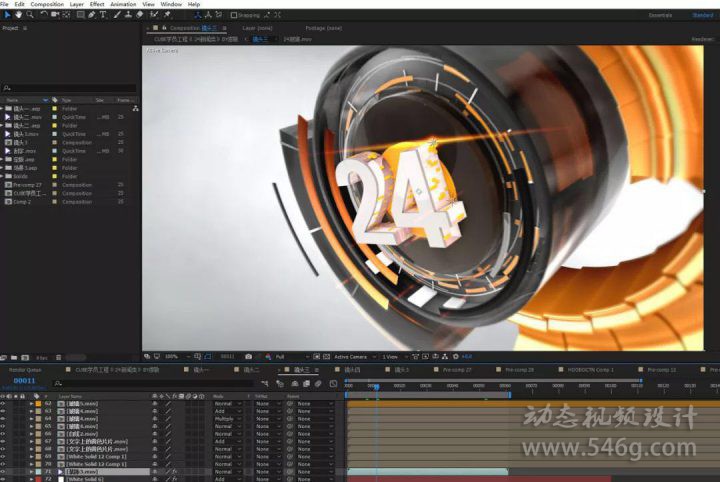Open the Active Camera view dropdown
The width and height of the screenshot is (720, 482).
(352, 356)
